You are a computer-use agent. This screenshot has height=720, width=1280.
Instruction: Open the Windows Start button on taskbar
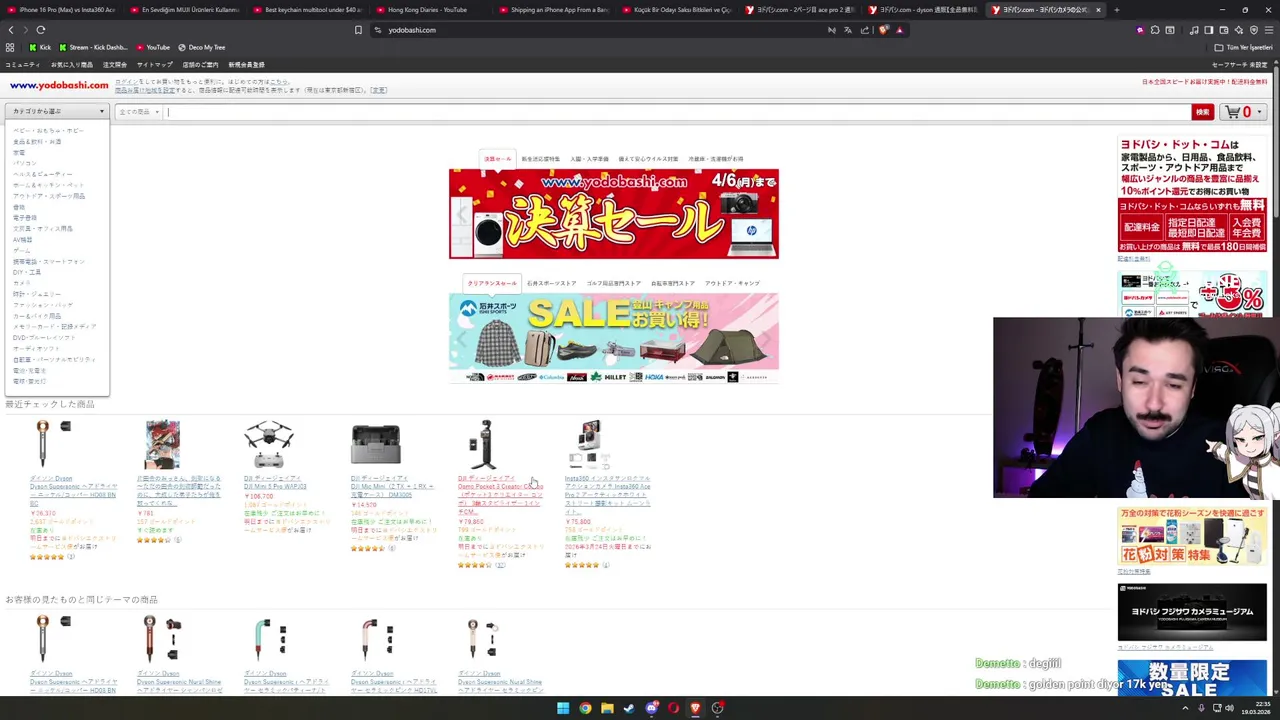pyautogui.click(x=563, y=708)
